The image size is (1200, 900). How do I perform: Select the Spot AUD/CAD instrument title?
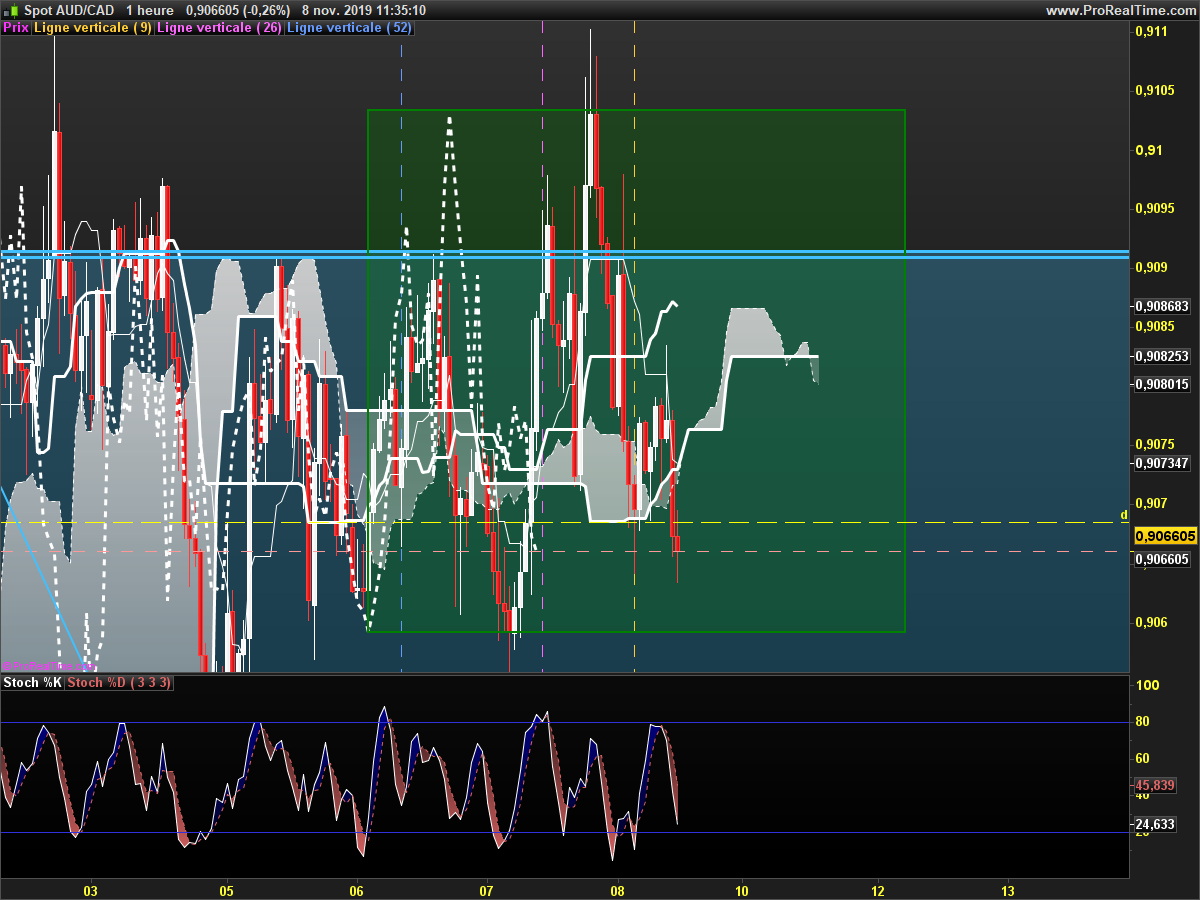click(70, 10)
